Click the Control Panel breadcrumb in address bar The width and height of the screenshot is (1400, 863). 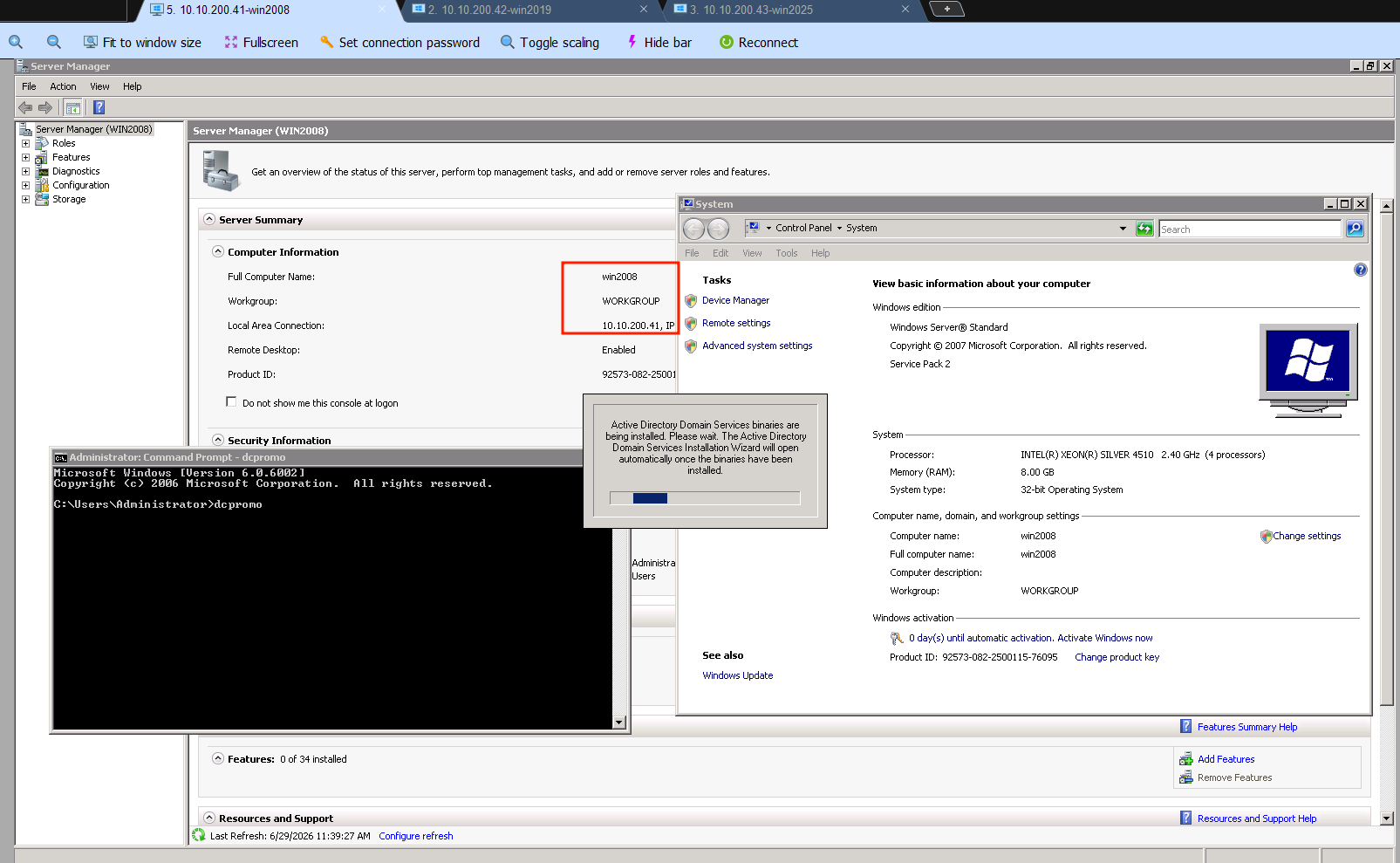click(803, 228)
